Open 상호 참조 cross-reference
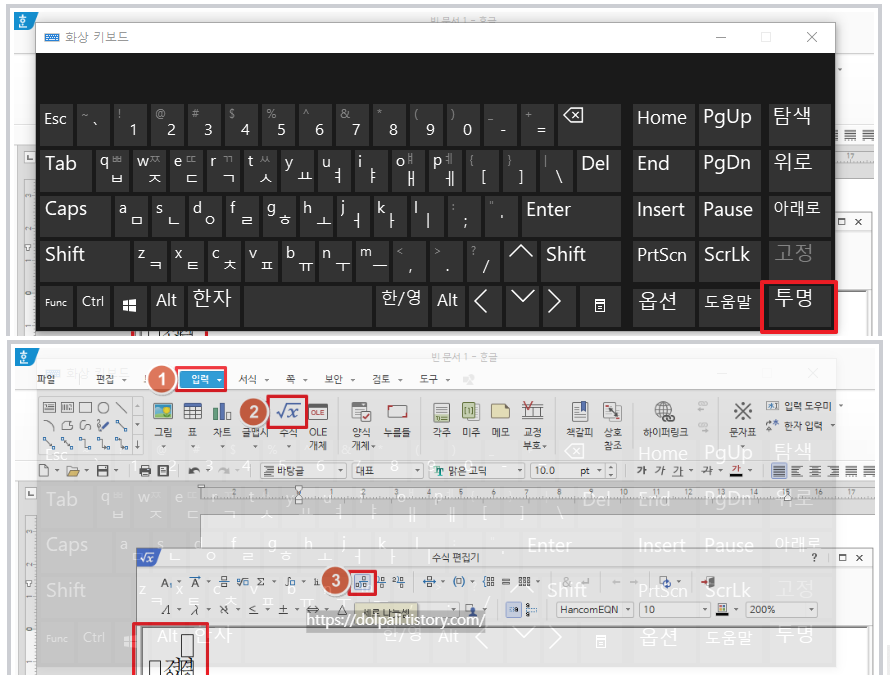 (x=612, y=412)
